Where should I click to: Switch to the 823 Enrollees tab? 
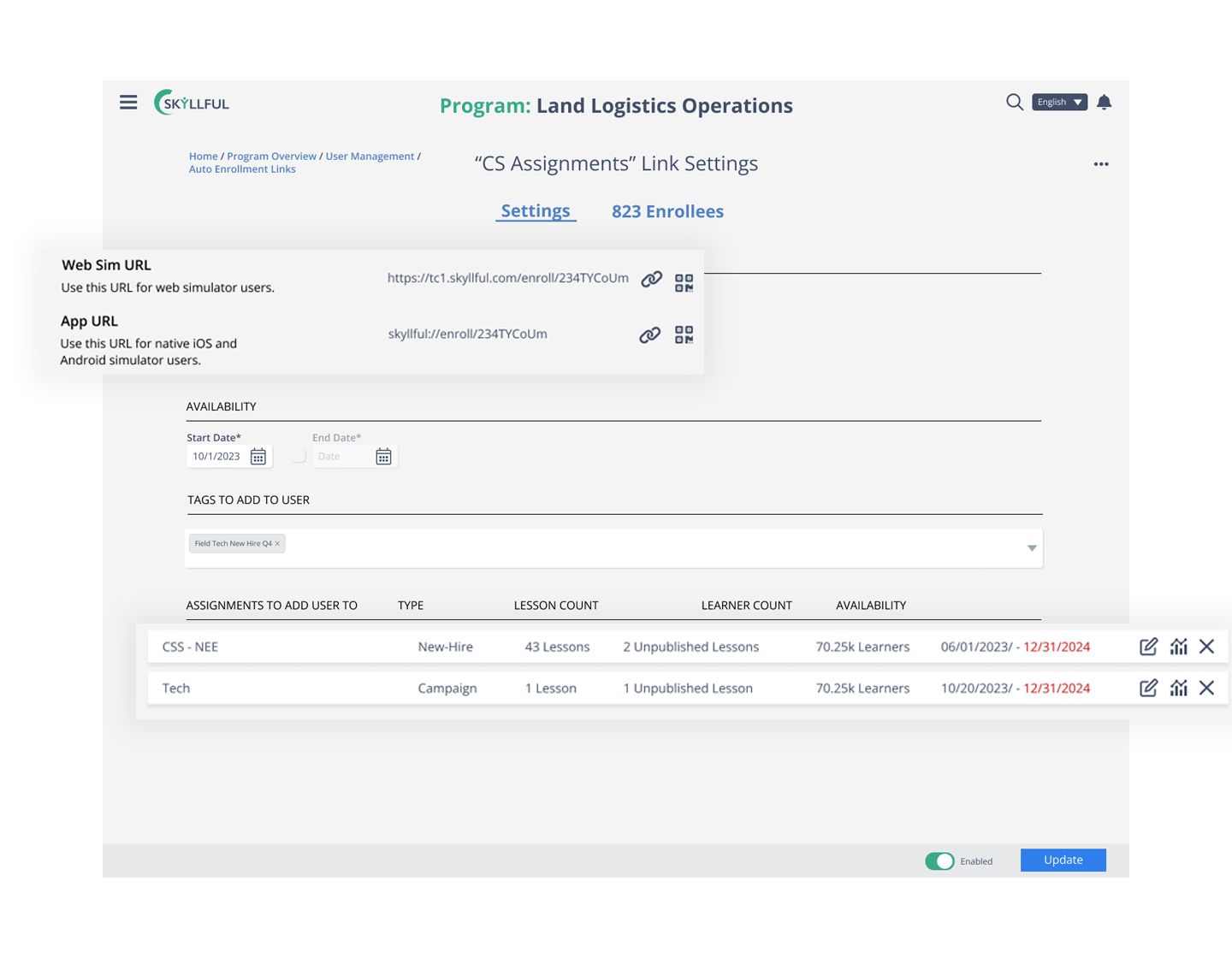667,211
